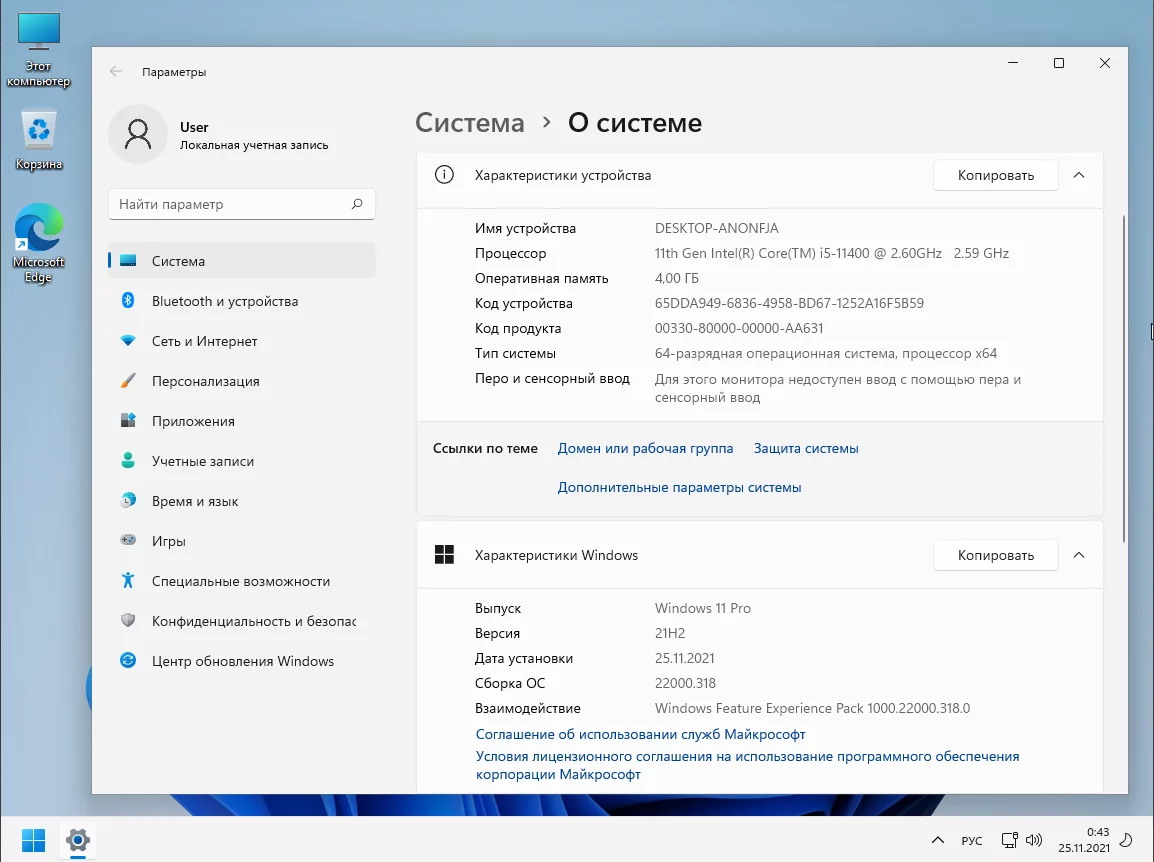1154x862 pixels.
Task: Open Система settings category
Action: (242, 261)
